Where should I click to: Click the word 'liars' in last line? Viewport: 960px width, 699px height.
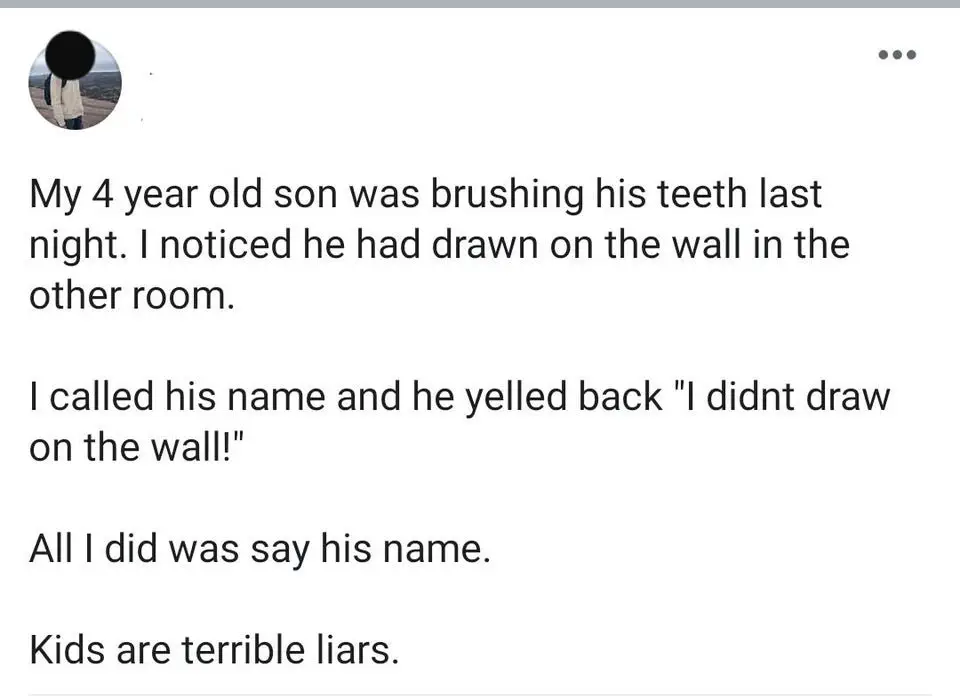click(358, 649)
